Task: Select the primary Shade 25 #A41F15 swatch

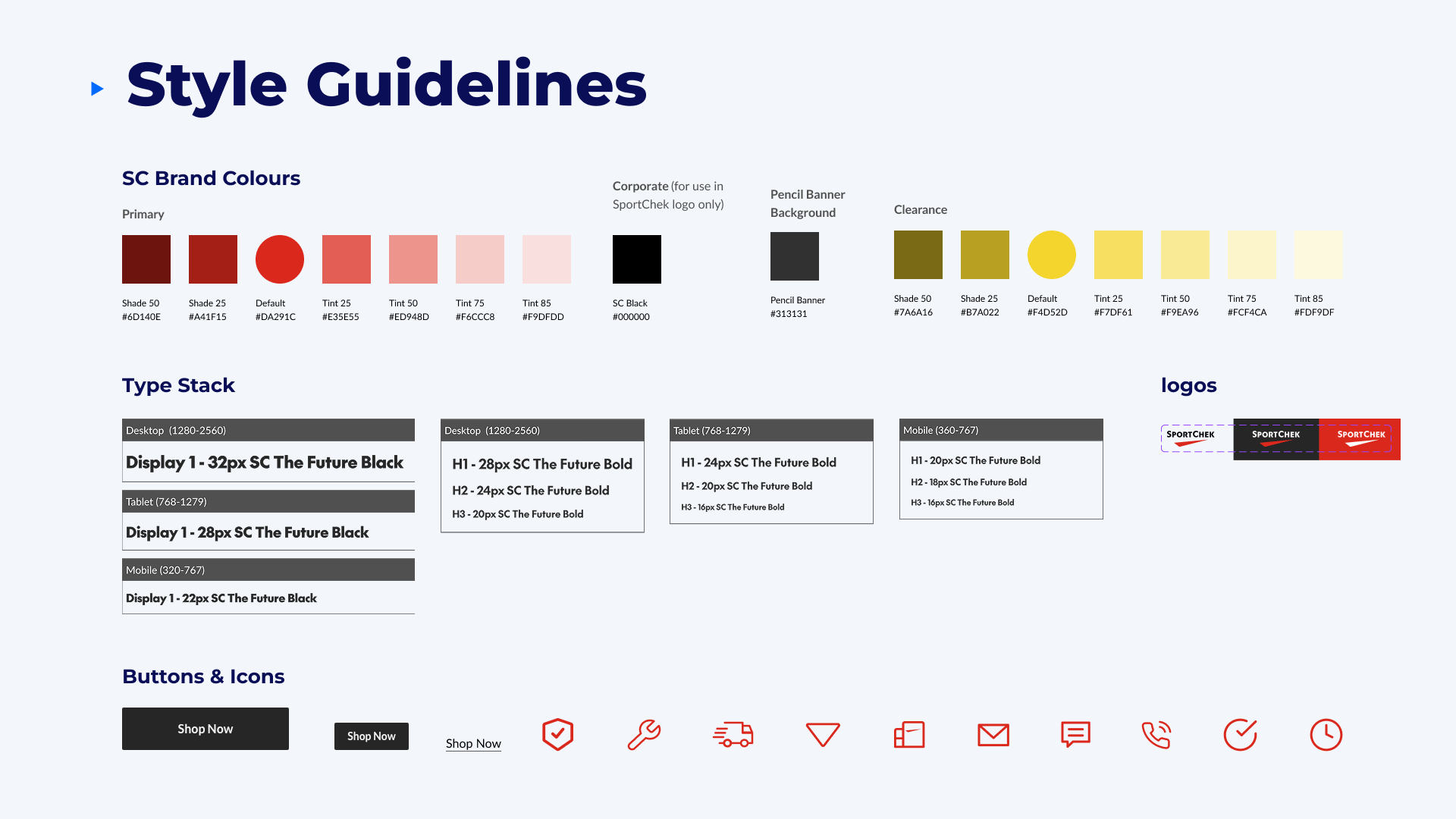Action: click(x=213, y=259)
